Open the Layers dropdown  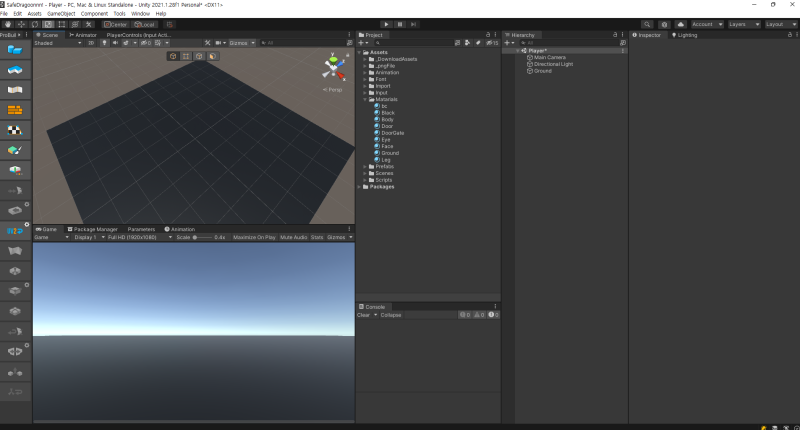744,24
